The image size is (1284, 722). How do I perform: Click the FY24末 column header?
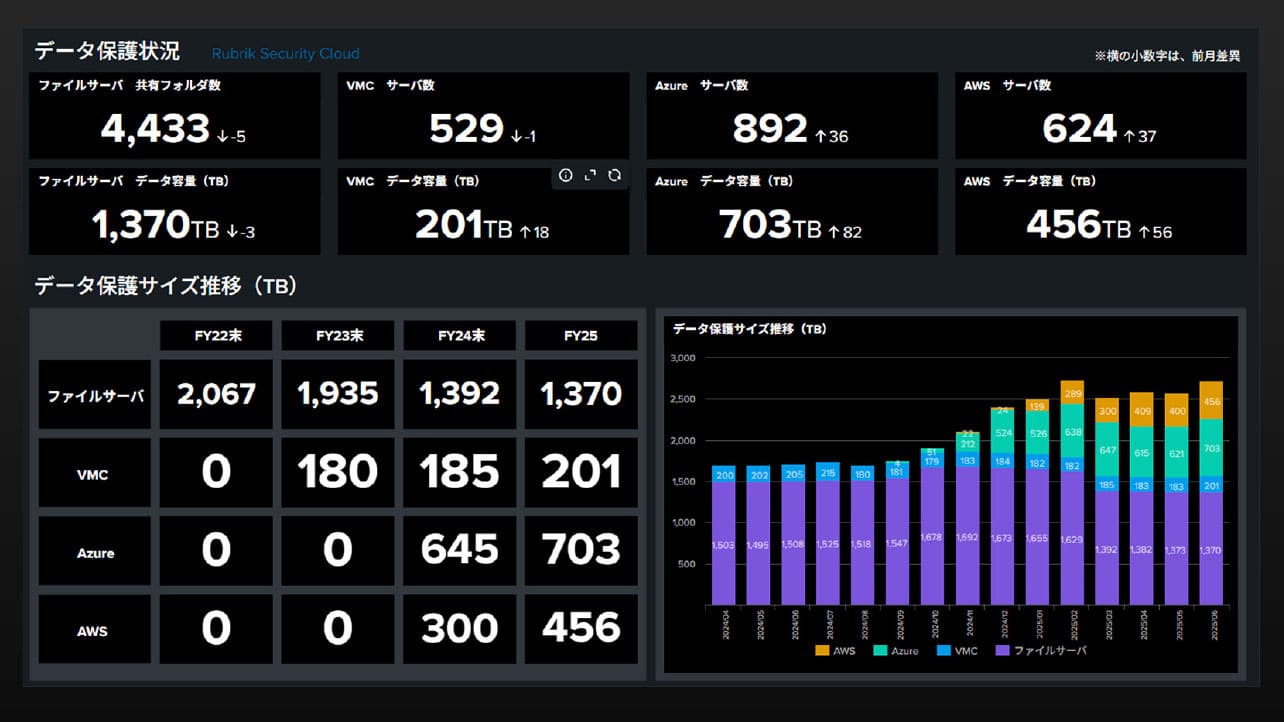coord(460,336)
